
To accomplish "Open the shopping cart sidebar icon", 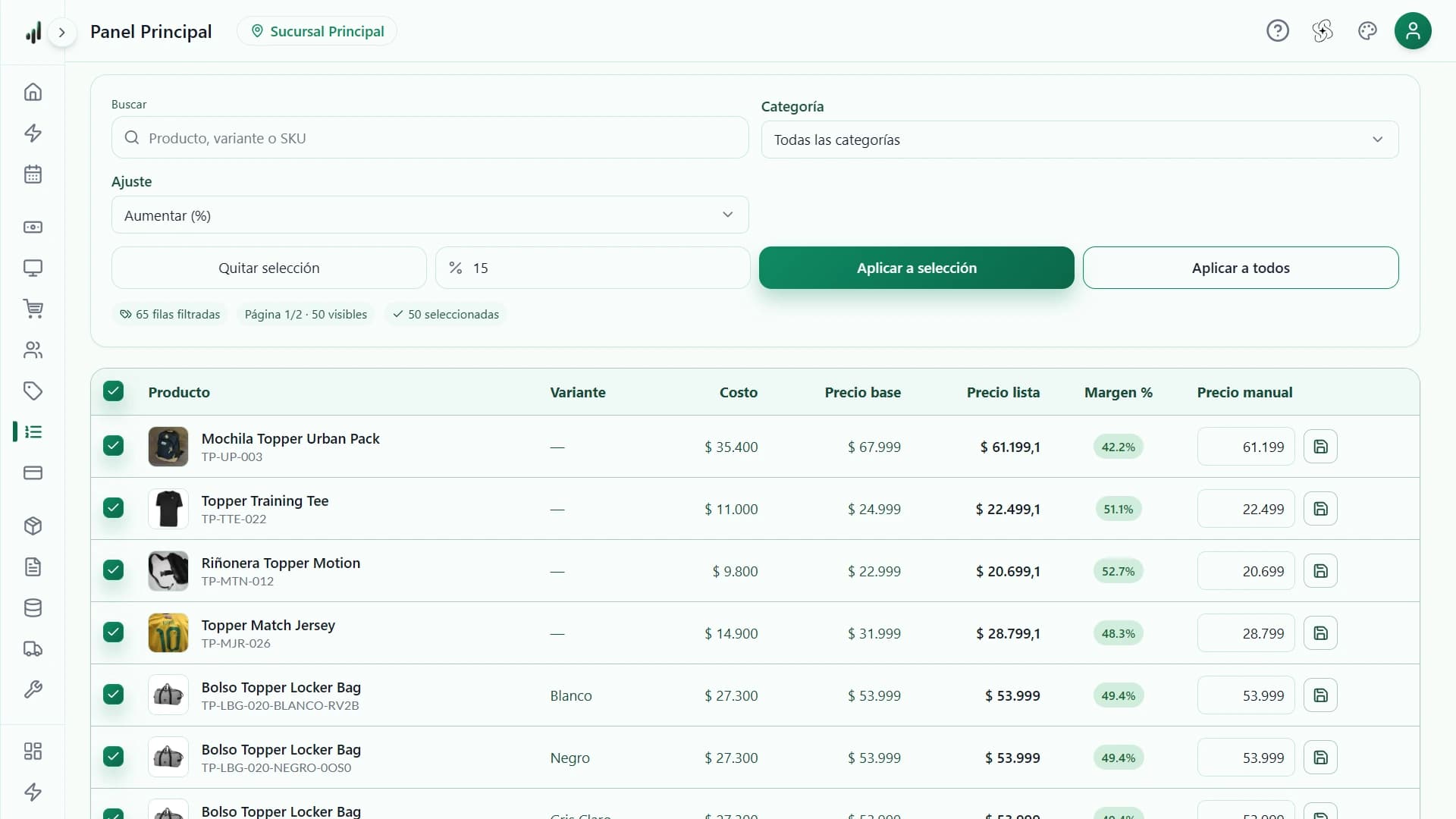I will pos(33,309).
